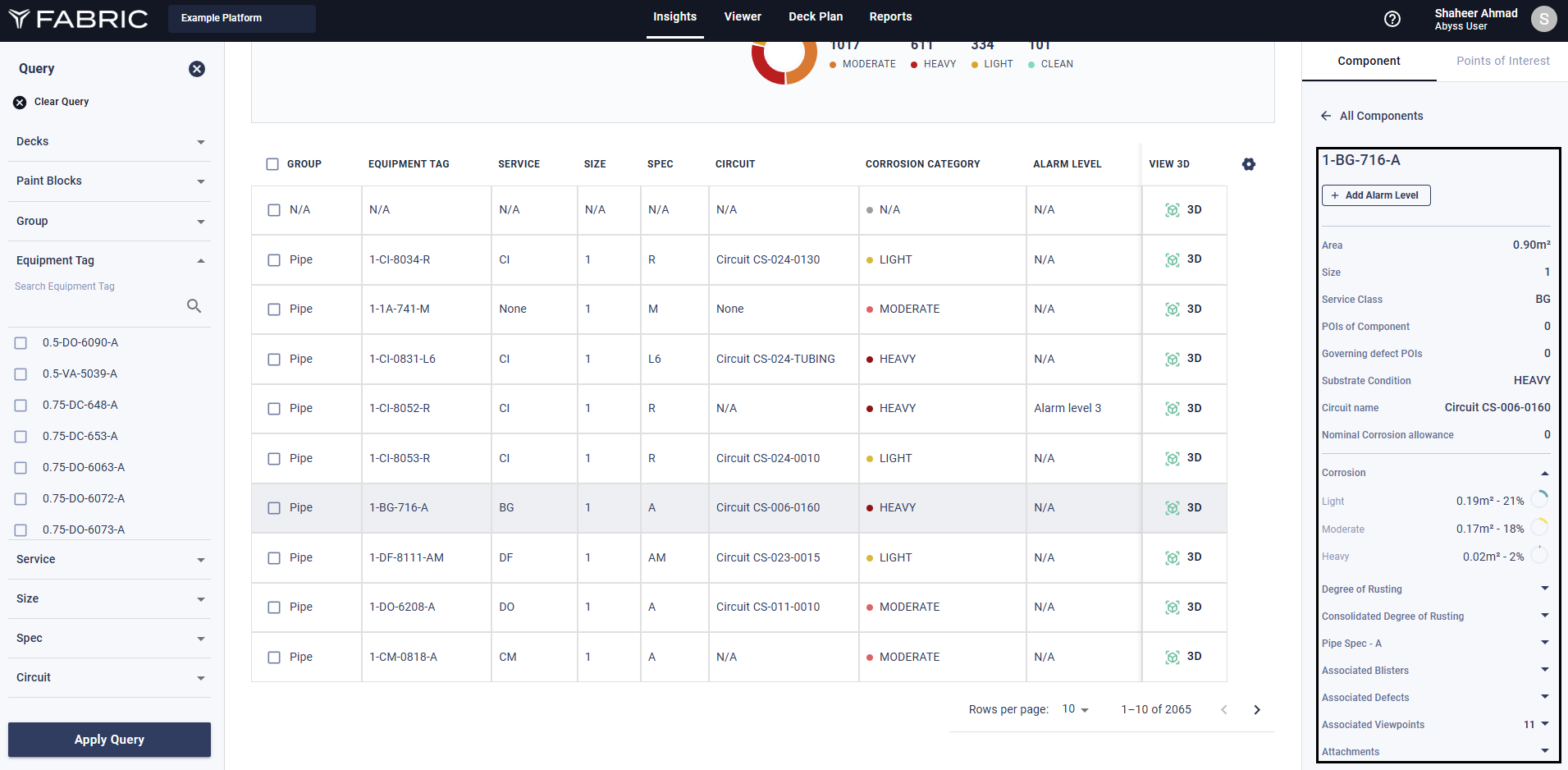Viewport: 1568px width, 770px height.
Task: Click the equipment tag search magnifier icon
Action: click(194, 305)
